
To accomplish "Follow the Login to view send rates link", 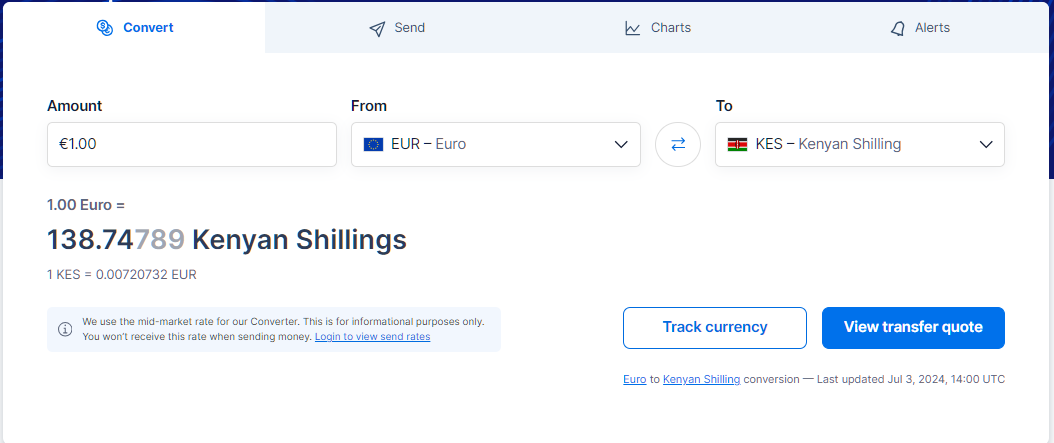I will tap(372, 336).
